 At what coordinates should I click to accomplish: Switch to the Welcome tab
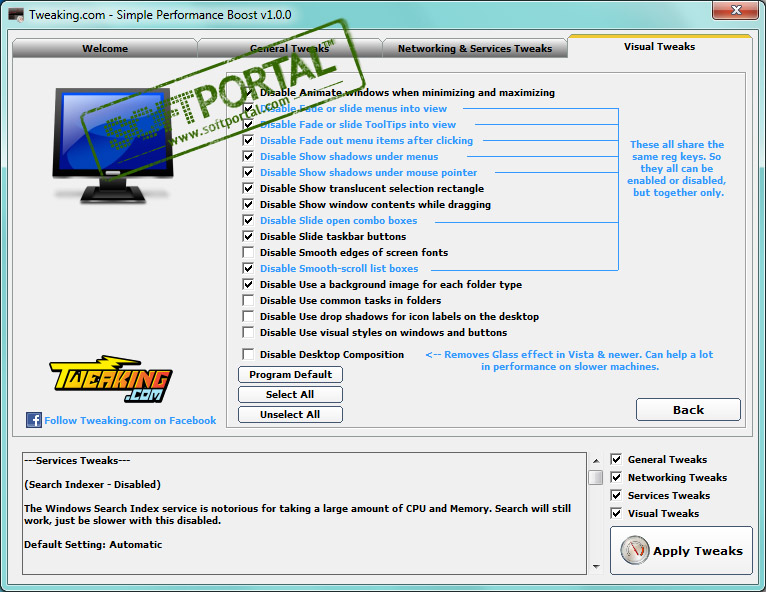(105, 48)
